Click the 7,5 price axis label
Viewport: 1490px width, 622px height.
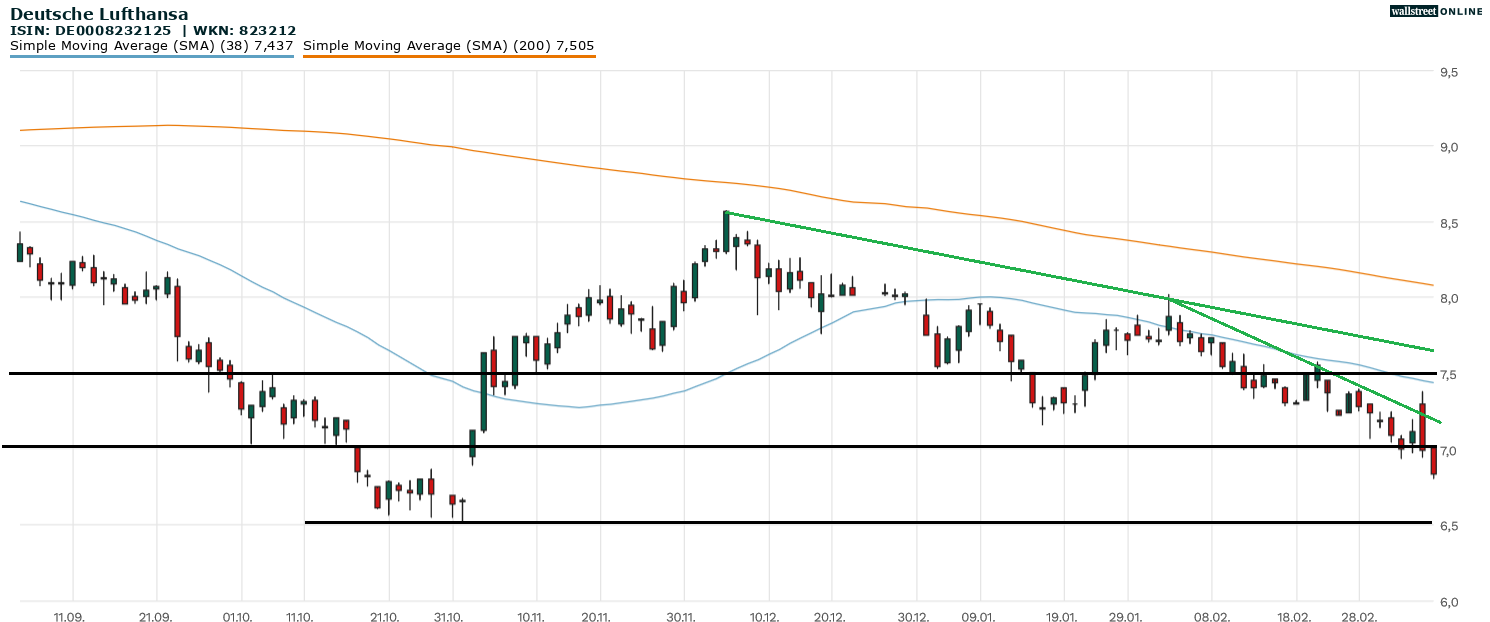click(1448, 375)
